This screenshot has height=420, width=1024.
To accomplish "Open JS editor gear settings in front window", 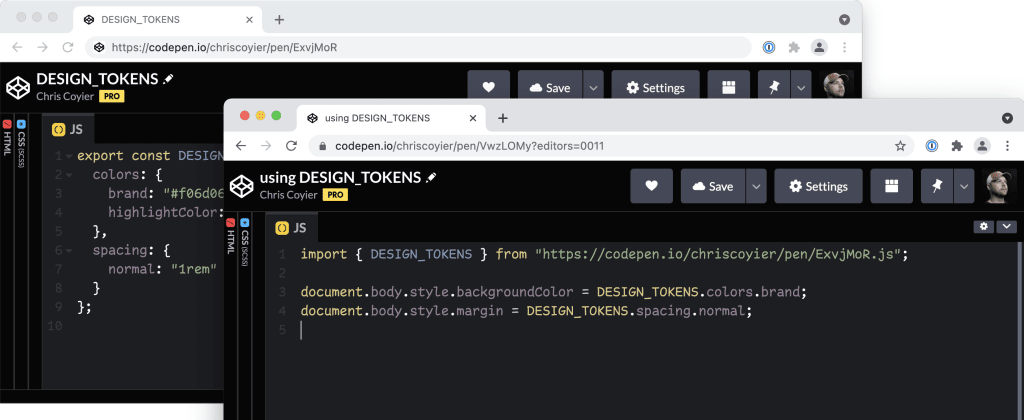I will (984, 226).
